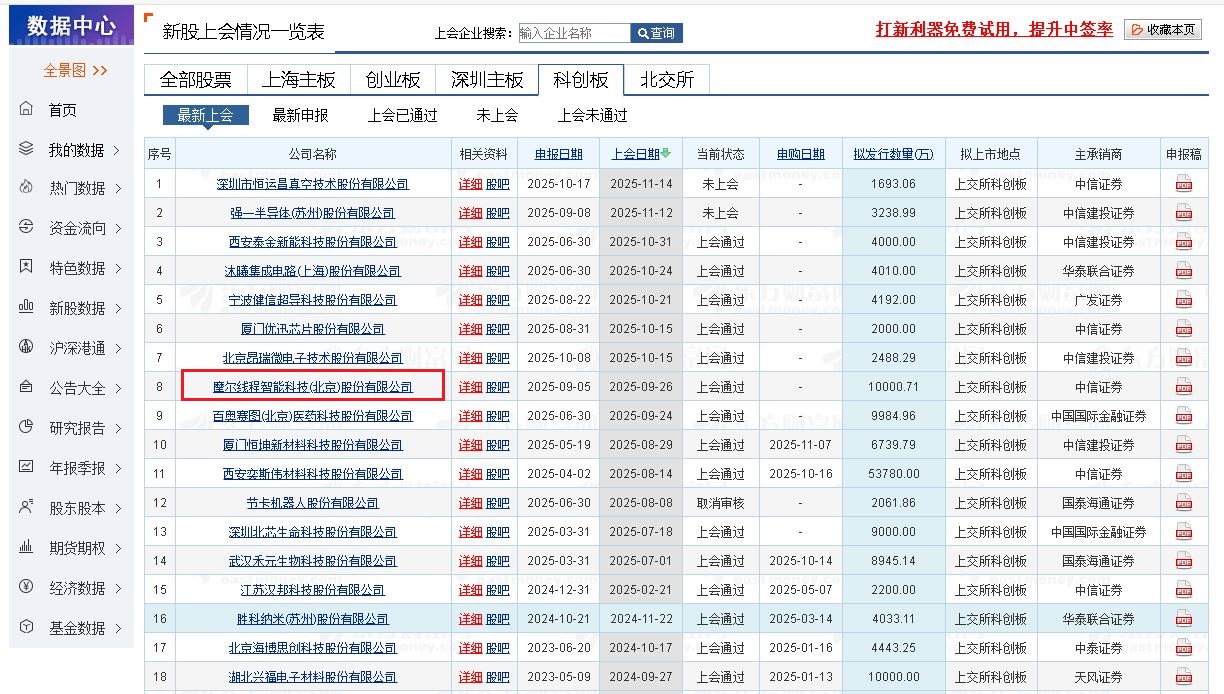Expand the 新股数据 sidebar menu

tap(116, 308)
